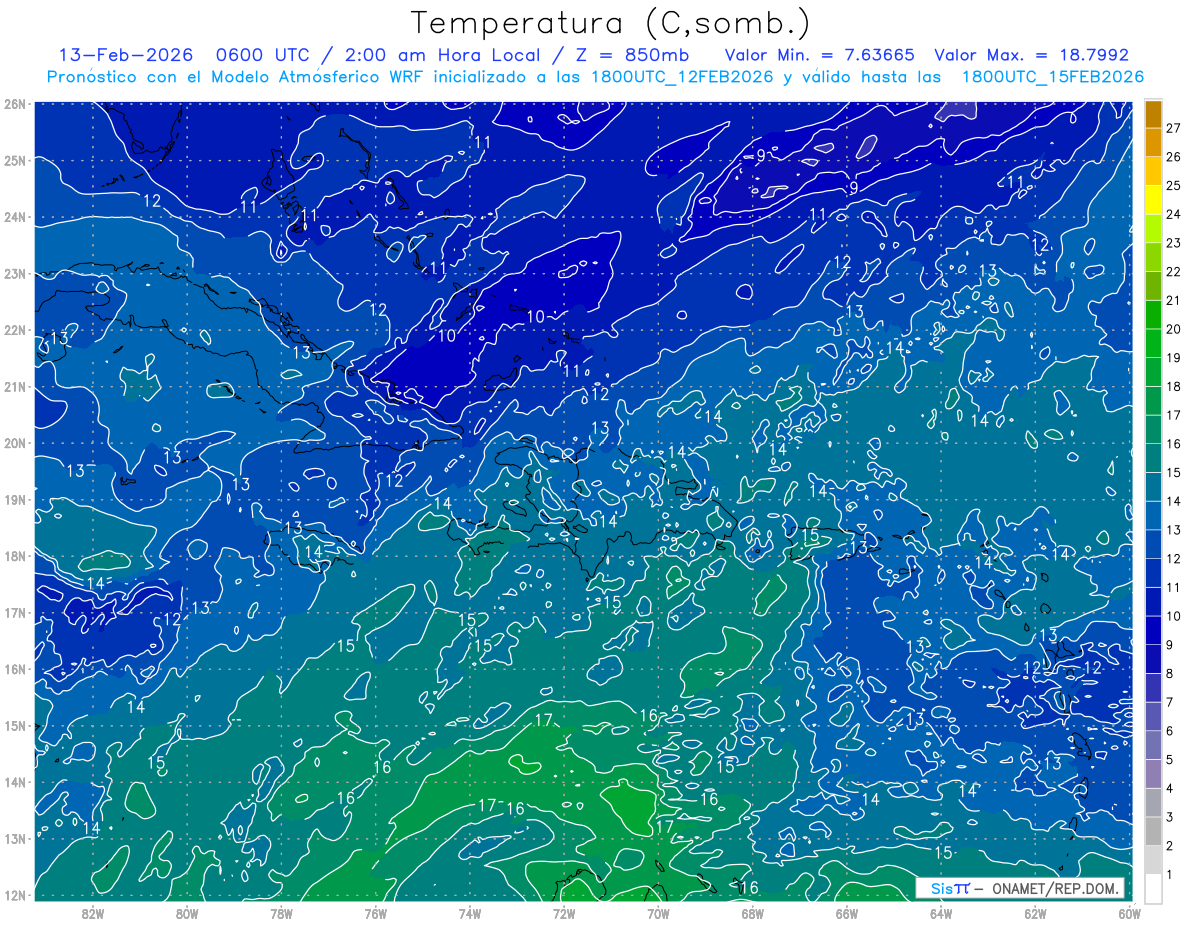Click the '21' value on the color scale
1200x927 pixels.
point(1174,301)
